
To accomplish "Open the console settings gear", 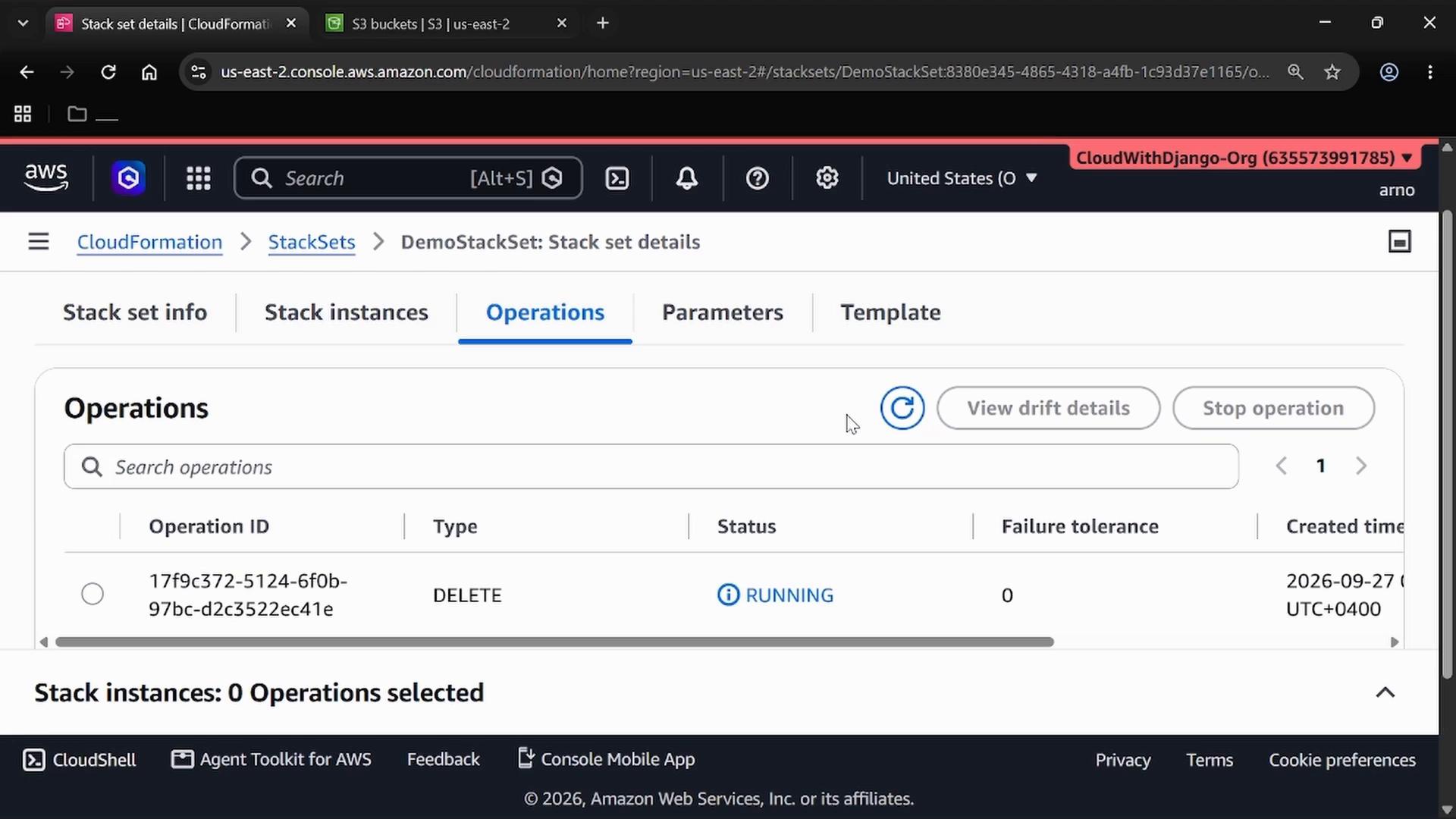I will point(827,178).
